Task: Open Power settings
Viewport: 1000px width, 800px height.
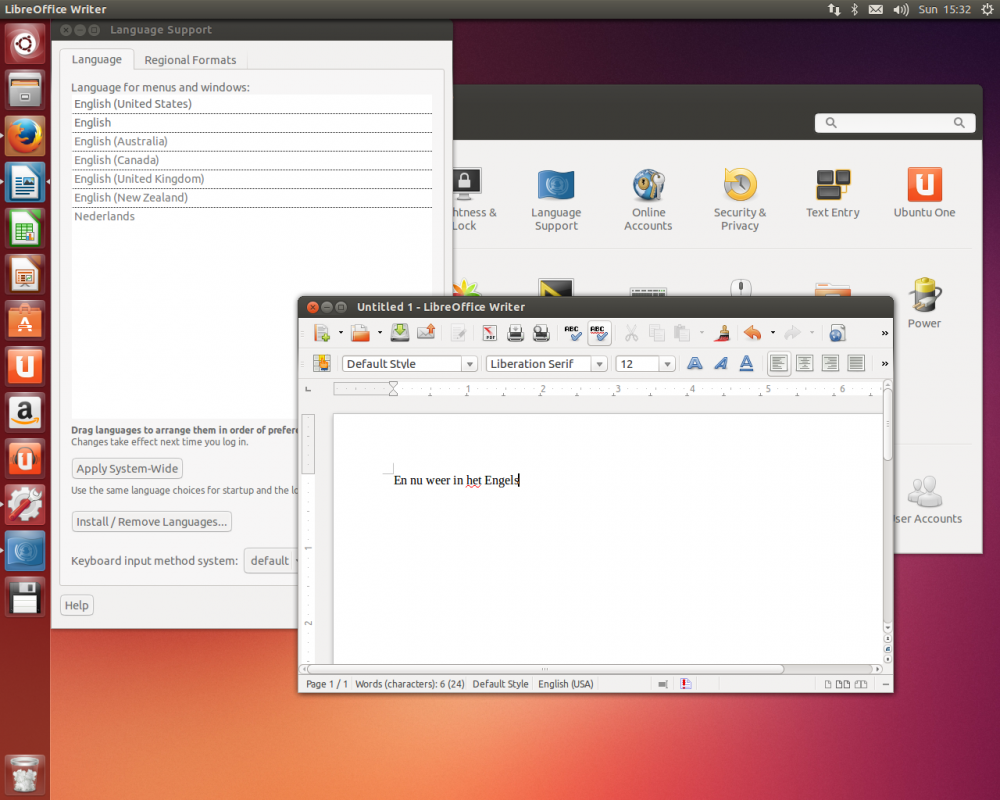Action: 924,304
